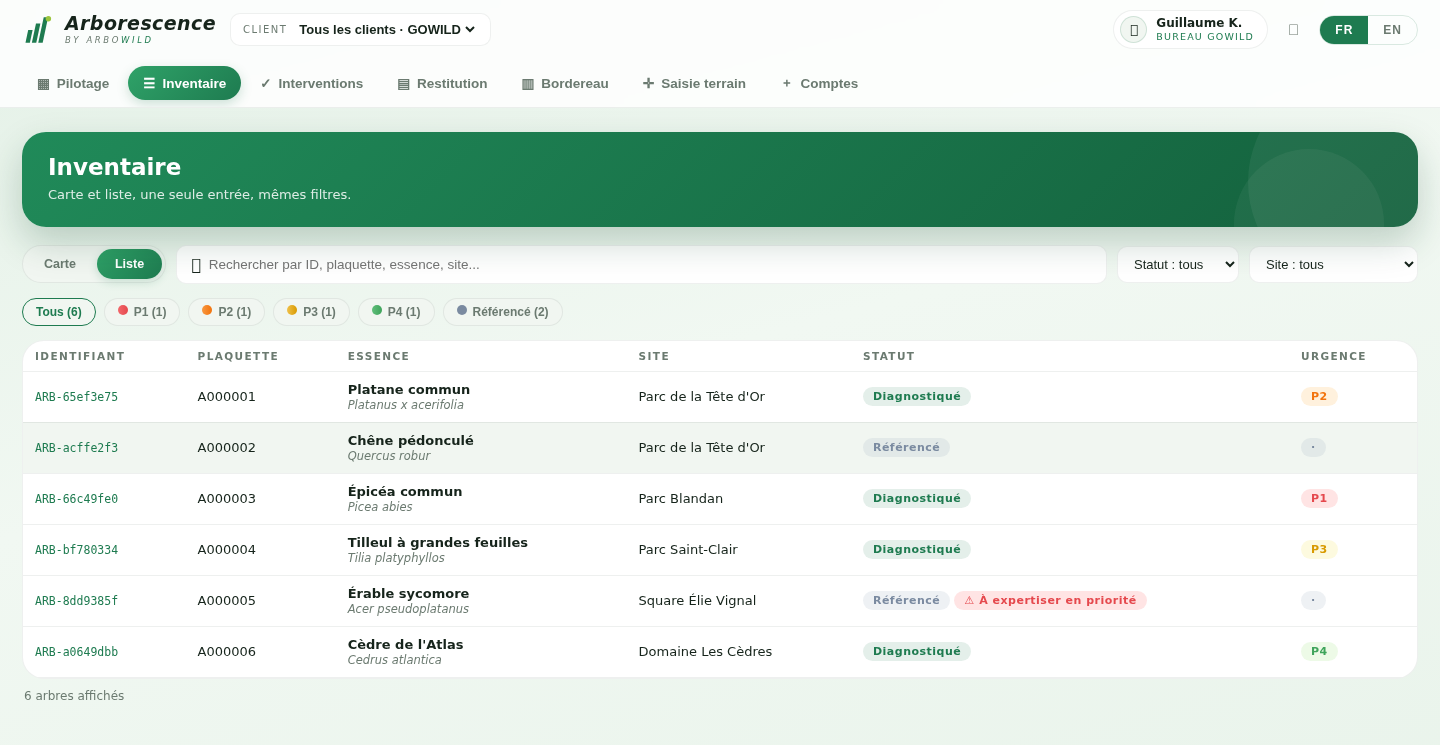Select the Tous (6) filter chip
Screen dimensions: 1440x745
point(59,312)
